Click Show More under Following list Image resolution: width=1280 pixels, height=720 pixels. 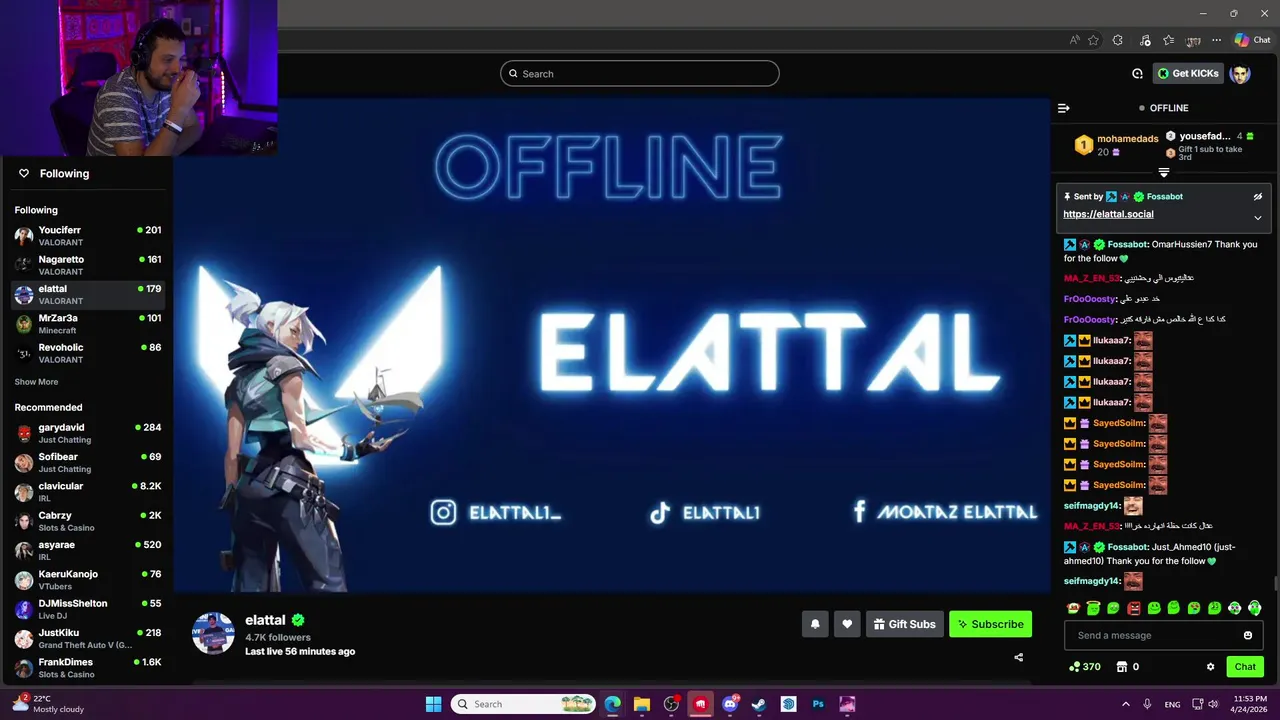(36, 382)
